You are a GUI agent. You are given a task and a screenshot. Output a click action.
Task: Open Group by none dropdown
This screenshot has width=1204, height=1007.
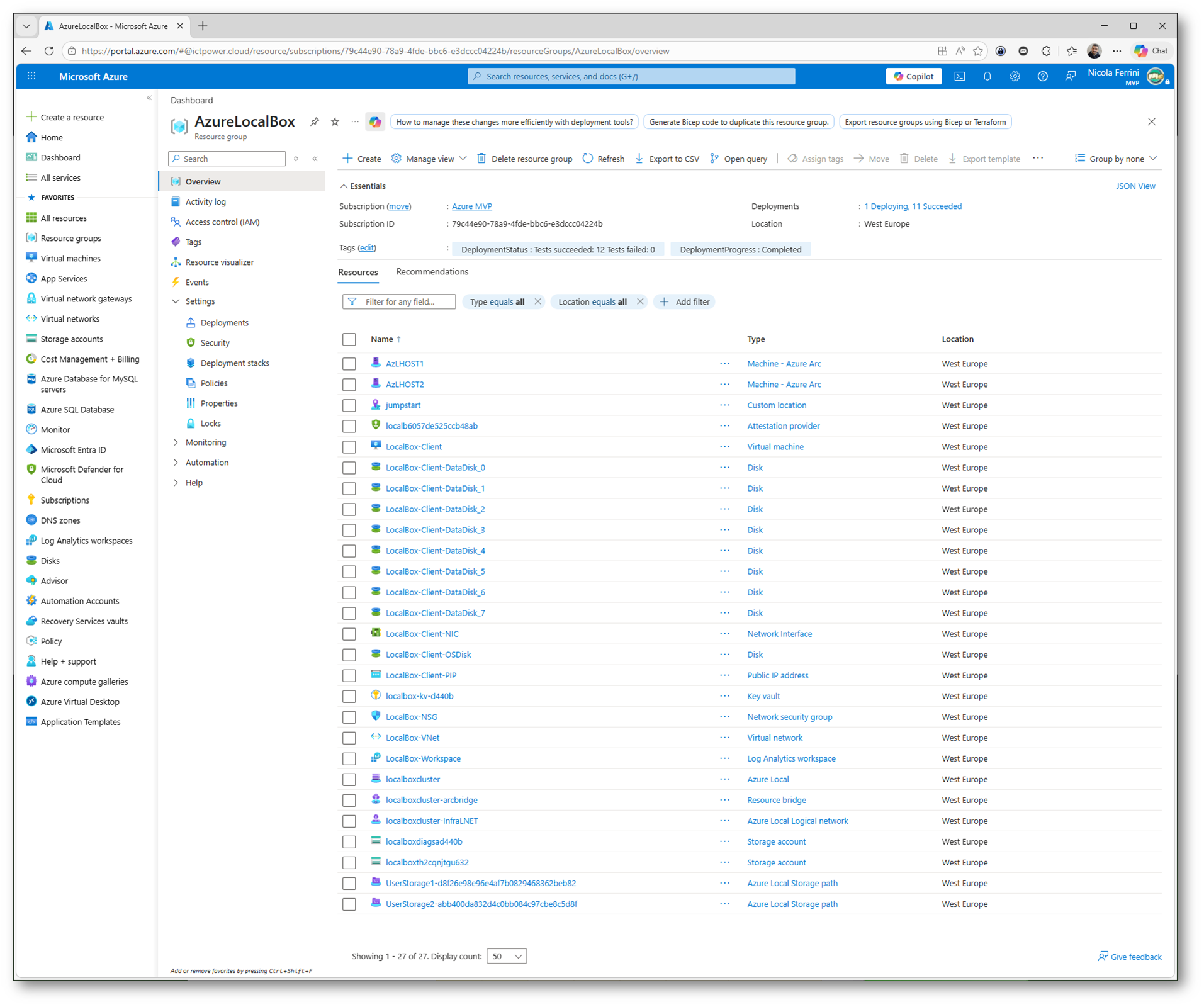1116,159
